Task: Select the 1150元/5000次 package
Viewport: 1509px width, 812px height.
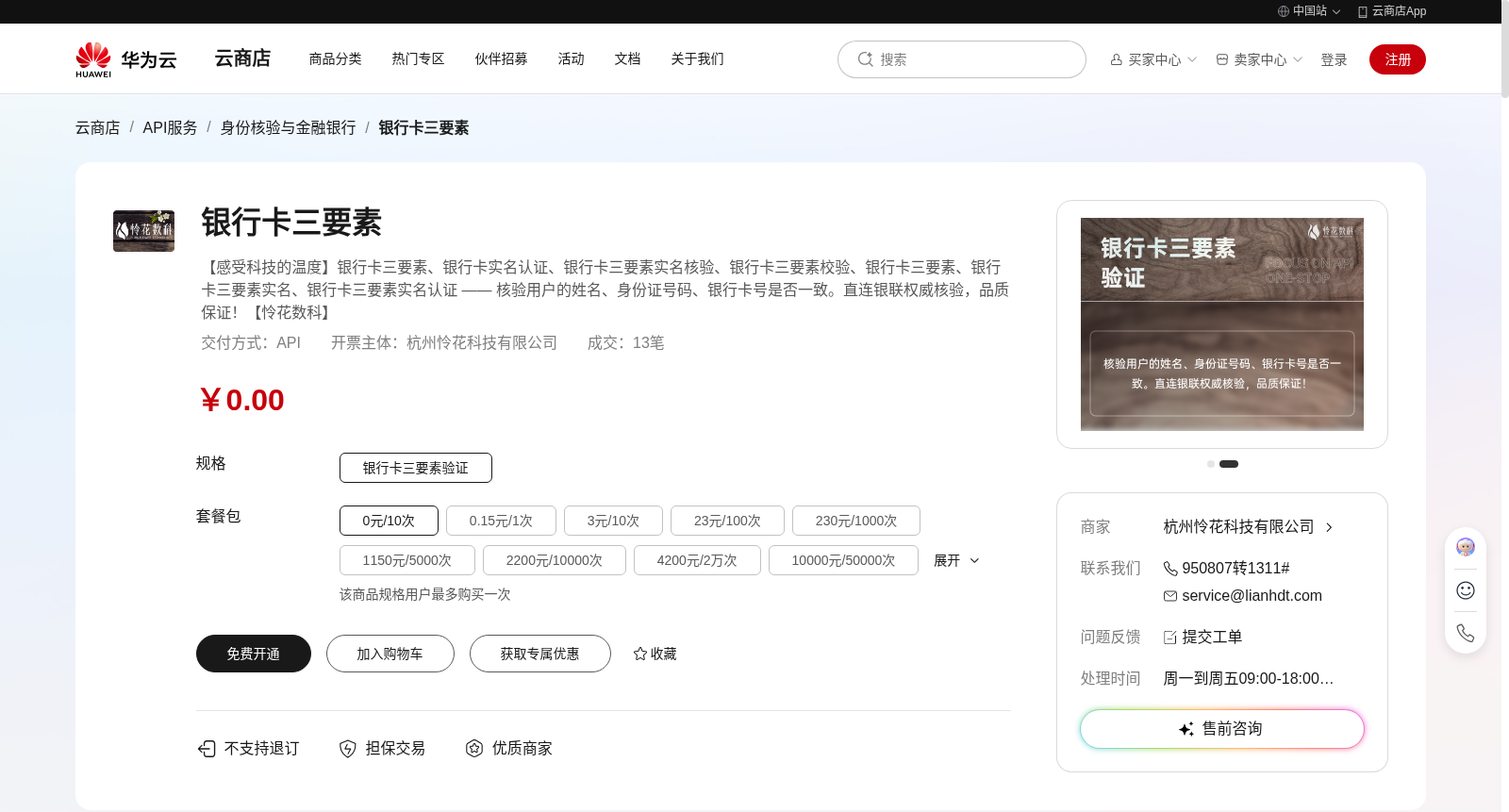Action: point(407,560)
